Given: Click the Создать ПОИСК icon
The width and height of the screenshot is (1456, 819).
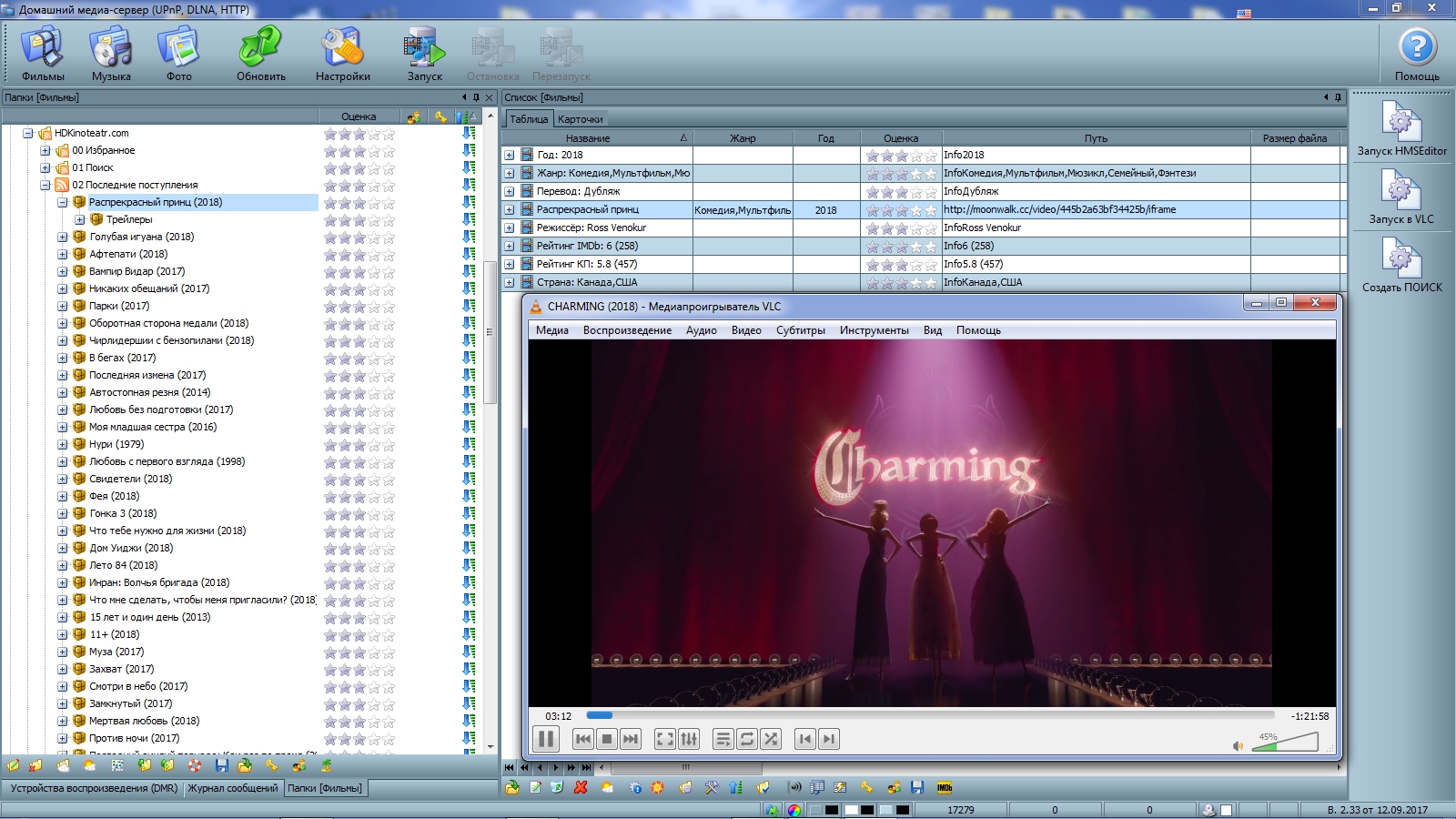Looking at the screenshot, I should tap(1401, 265).
